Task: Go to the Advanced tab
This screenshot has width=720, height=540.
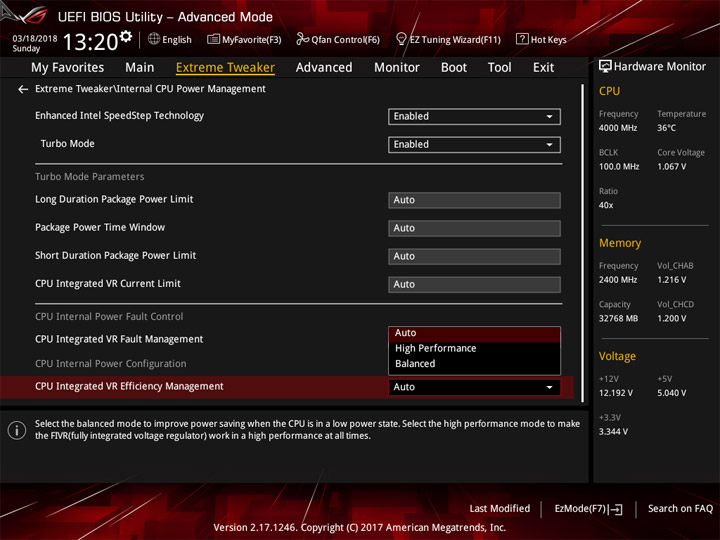Action: tap(324, 68)
